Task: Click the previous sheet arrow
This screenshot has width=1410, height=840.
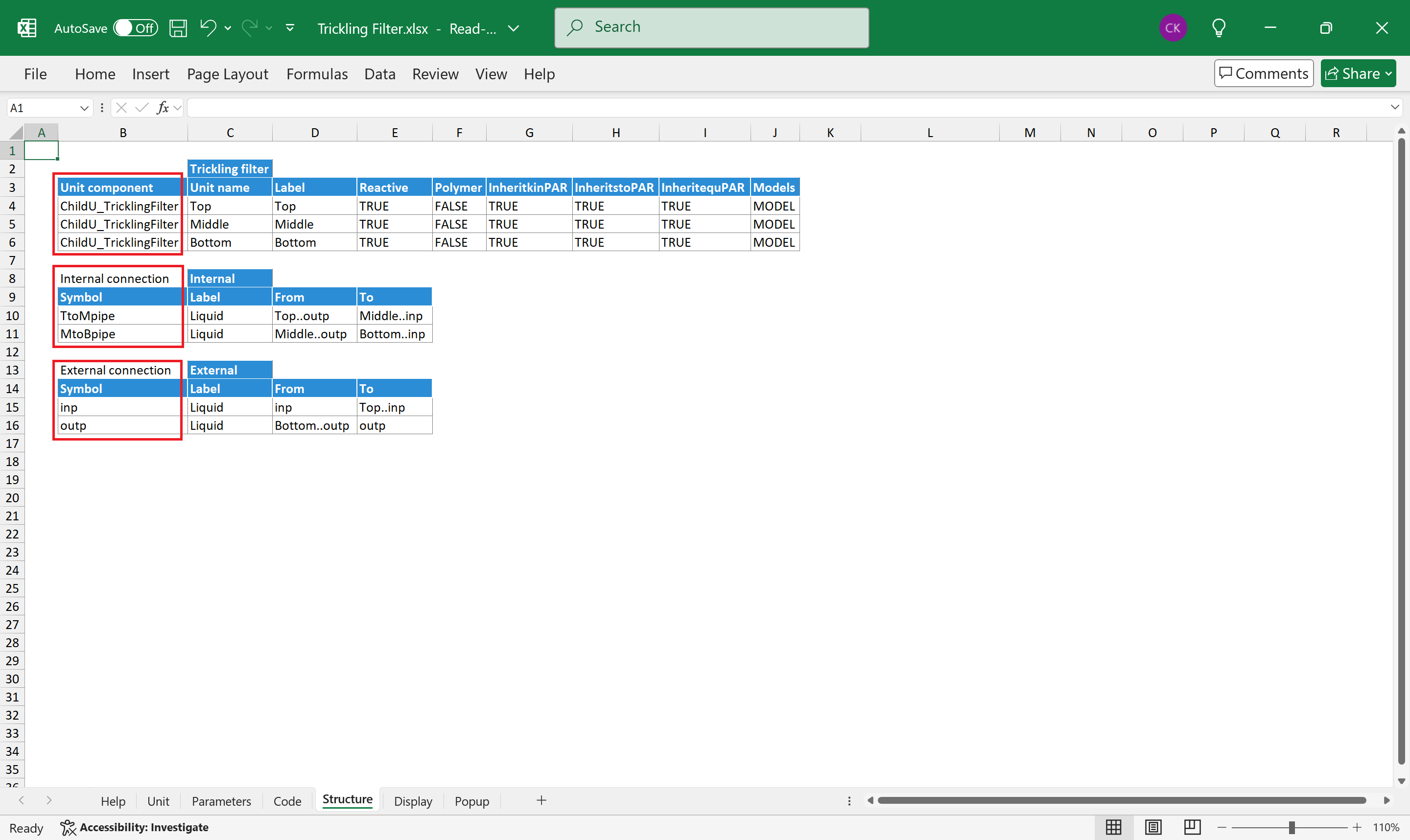Action: point(22,800)
